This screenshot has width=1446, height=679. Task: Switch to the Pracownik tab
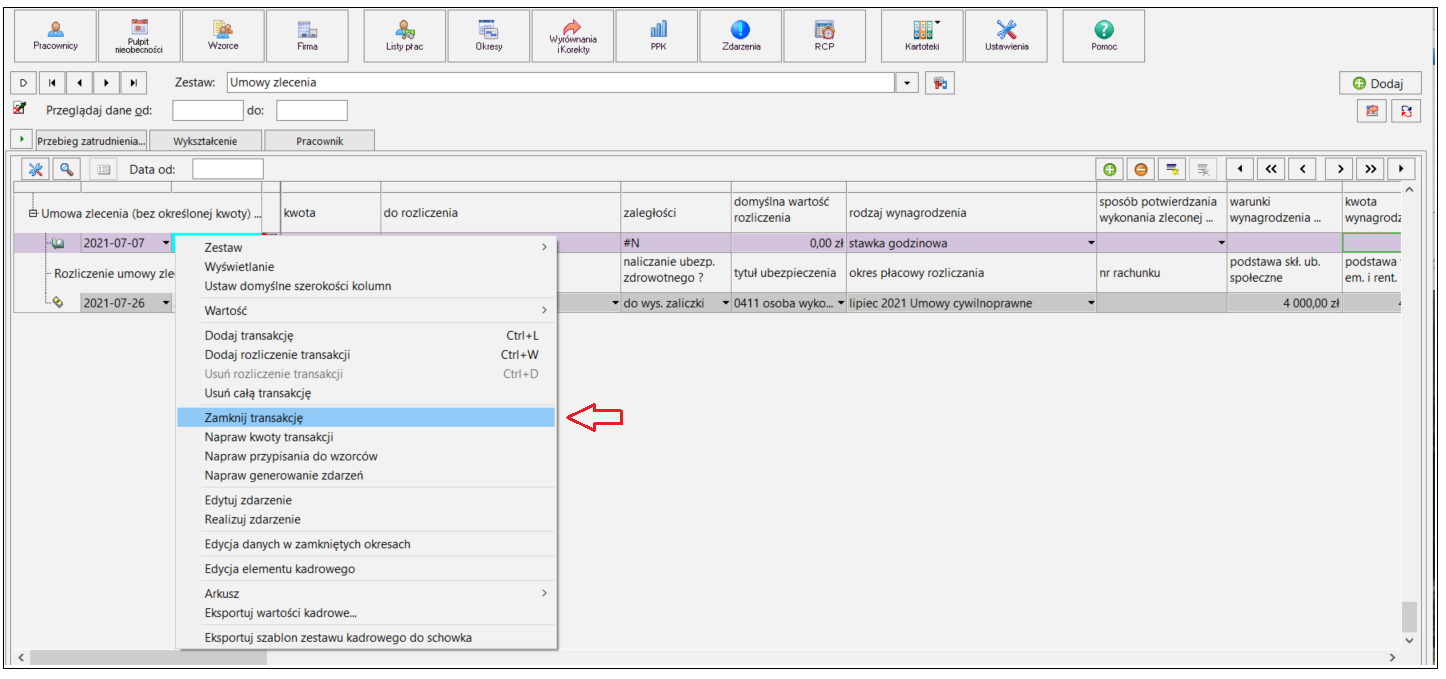tap(320, 141)
